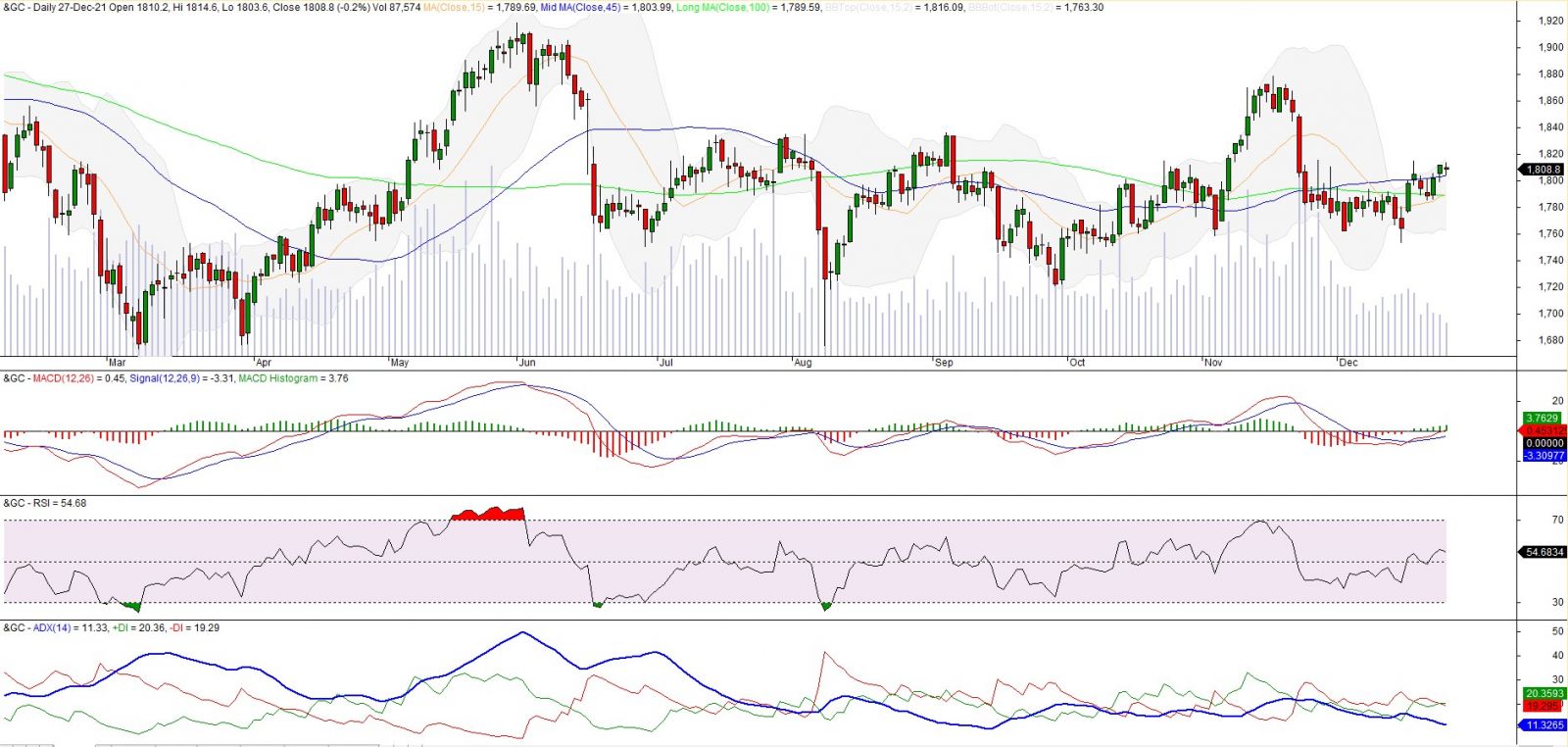Click the 1,680 price axis label

1550,340
